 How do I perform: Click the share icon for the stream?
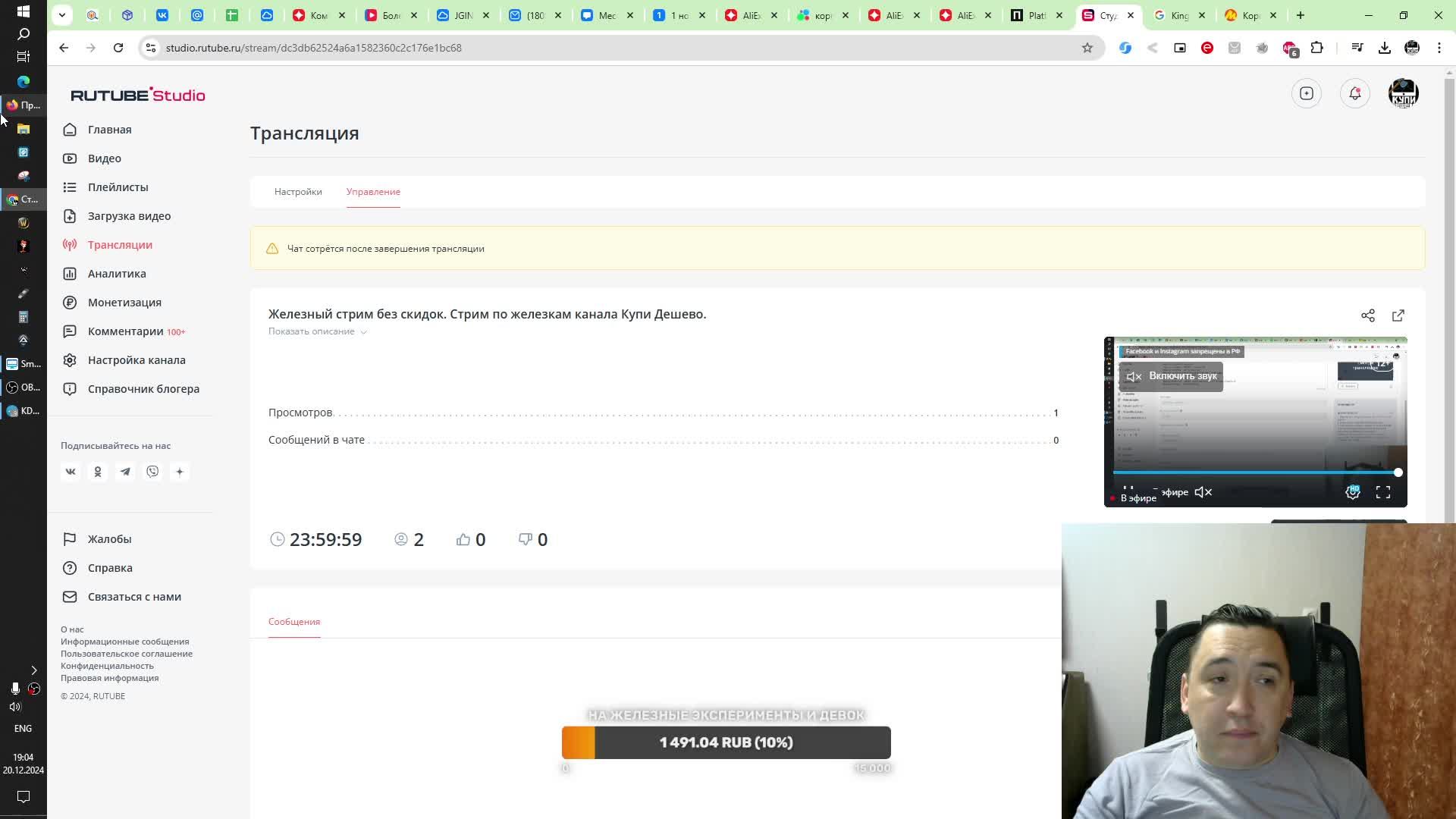(1367, 315)
